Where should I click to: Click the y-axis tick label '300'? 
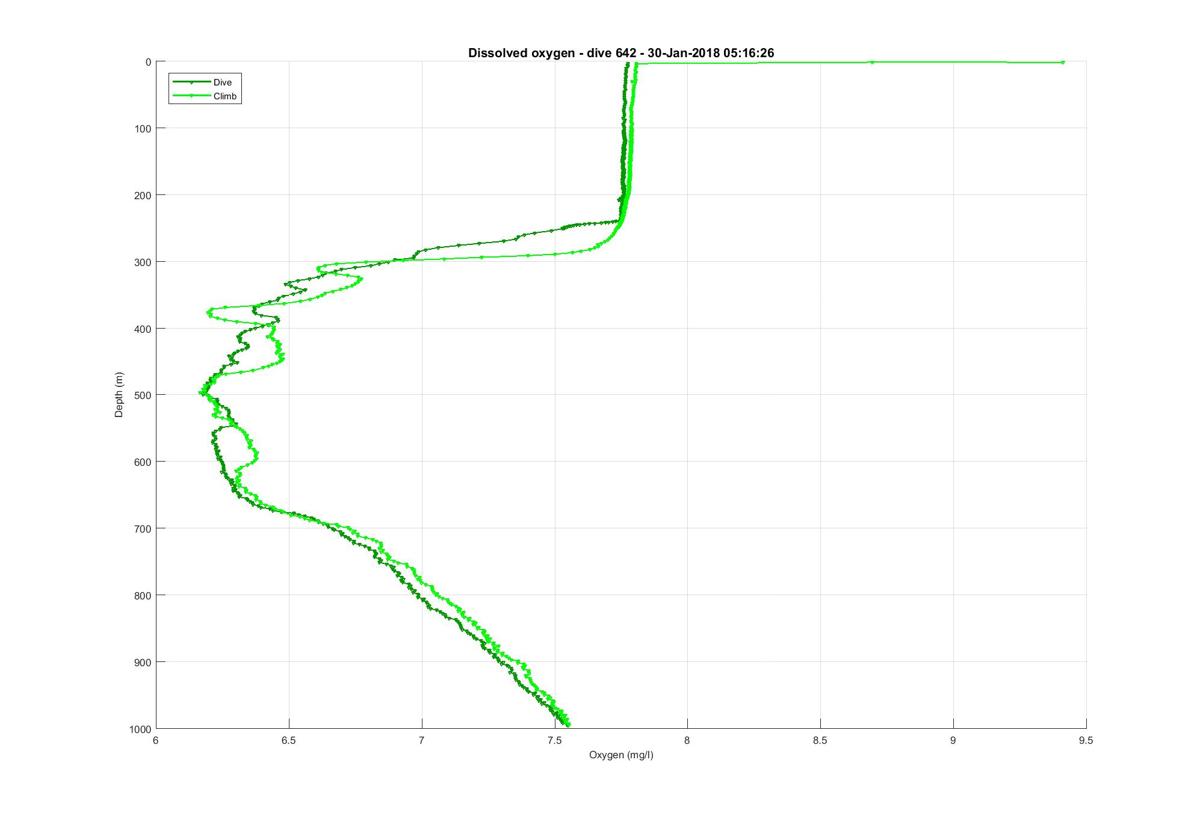[x=143, y=262]
